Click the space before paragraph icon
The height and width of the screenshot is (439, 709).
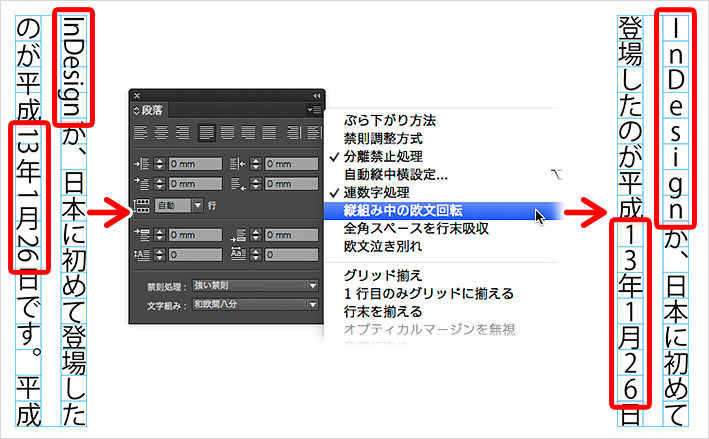(142, 234)
